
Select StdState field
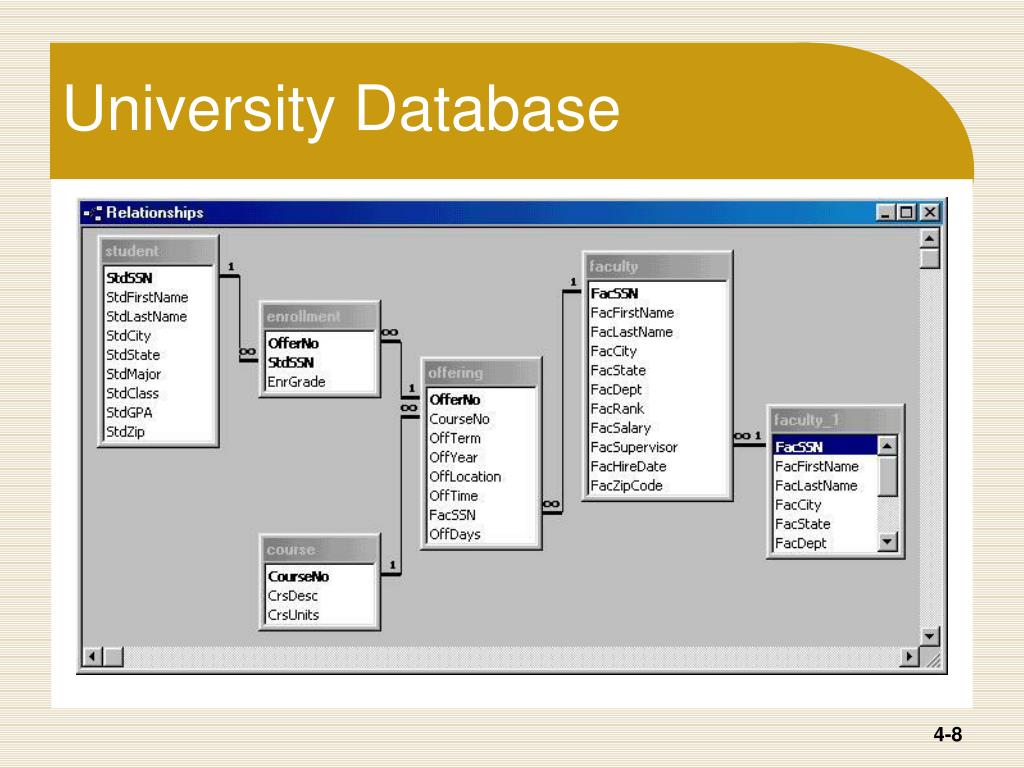click(x=133, y=355)
